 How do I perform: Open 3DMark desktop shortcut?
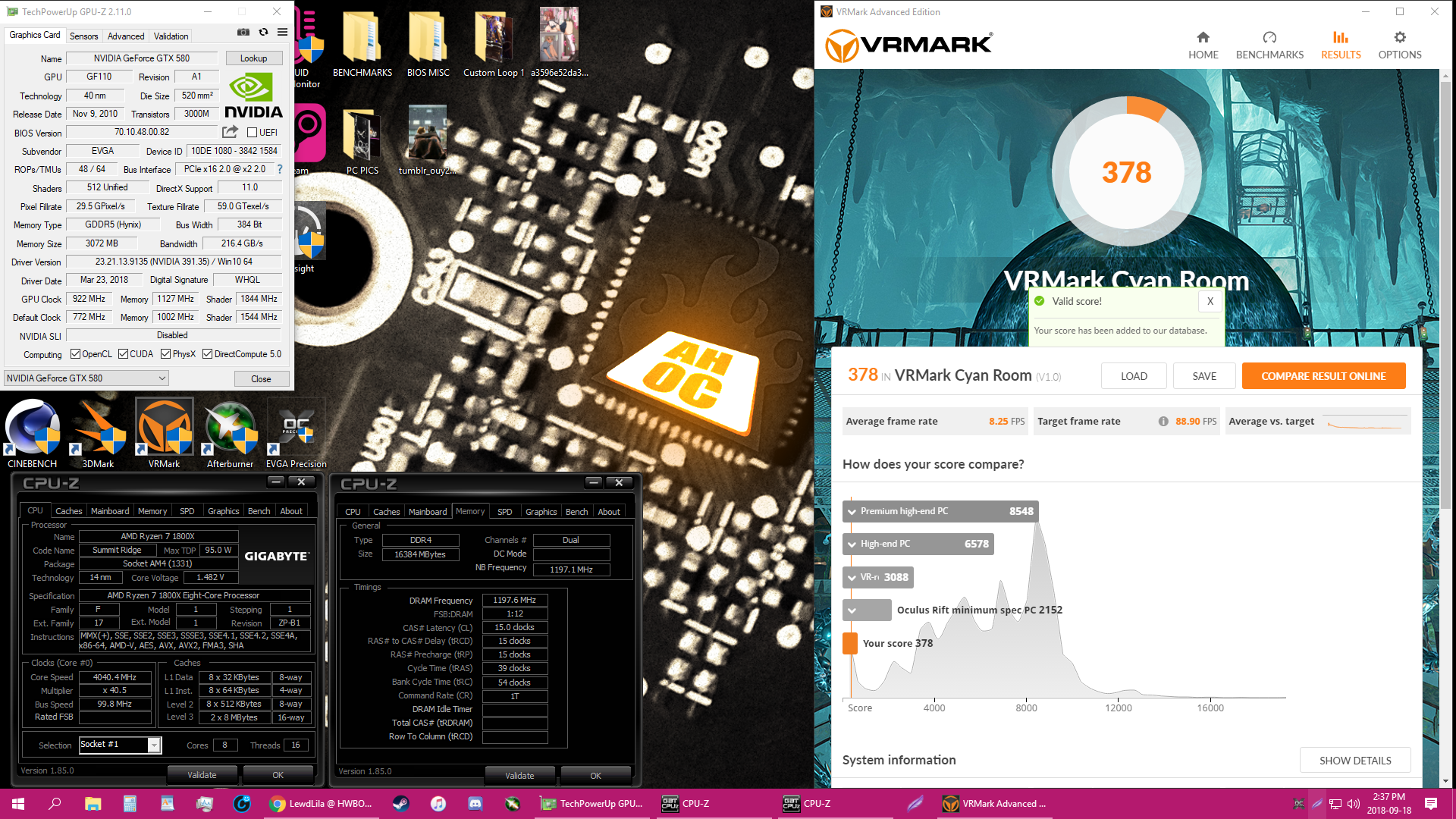click(x=98, y=433)
